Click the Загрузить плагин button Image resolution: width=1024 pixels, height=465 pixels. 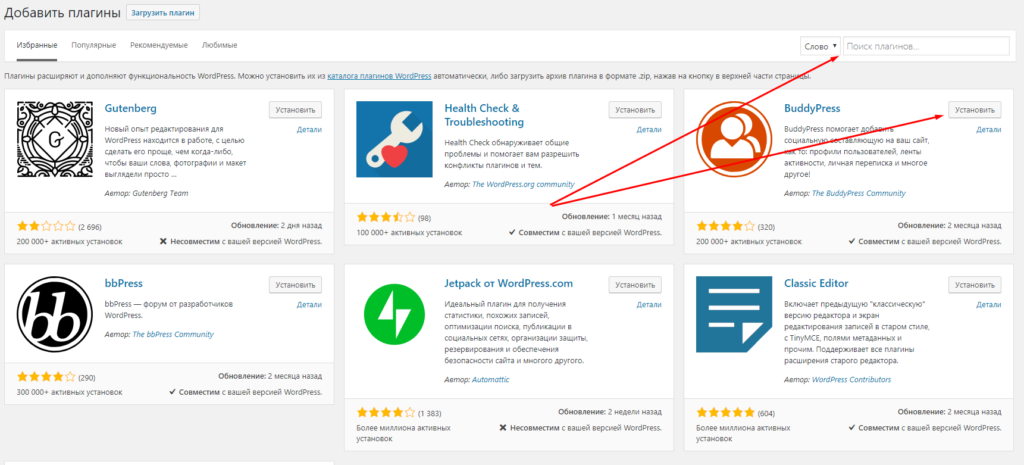tap(163, 12)
